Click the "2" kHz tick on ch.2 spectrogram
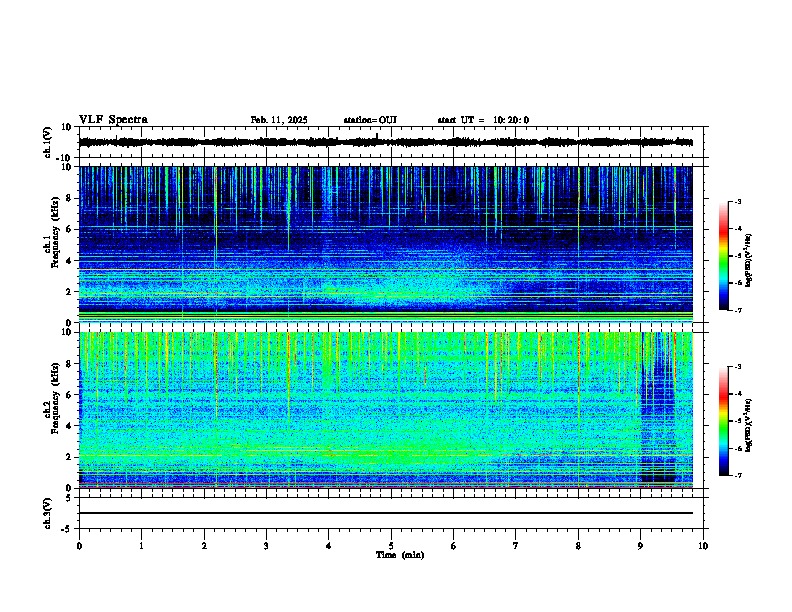This screenshot has height=612, width=792. click(x=70, y=457)
